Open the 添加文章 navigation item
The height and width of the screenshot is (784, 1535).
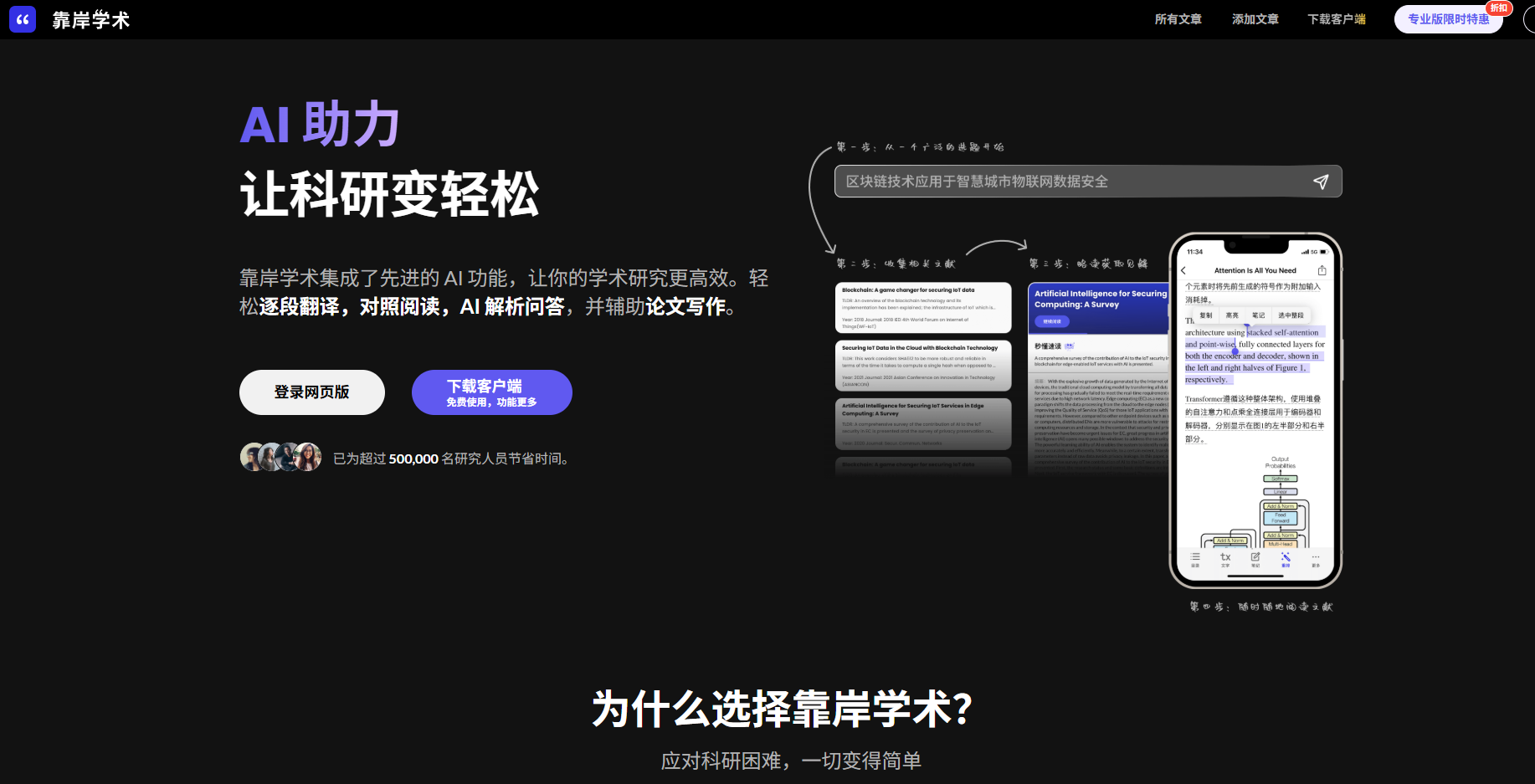click(x=1255, y=19)
